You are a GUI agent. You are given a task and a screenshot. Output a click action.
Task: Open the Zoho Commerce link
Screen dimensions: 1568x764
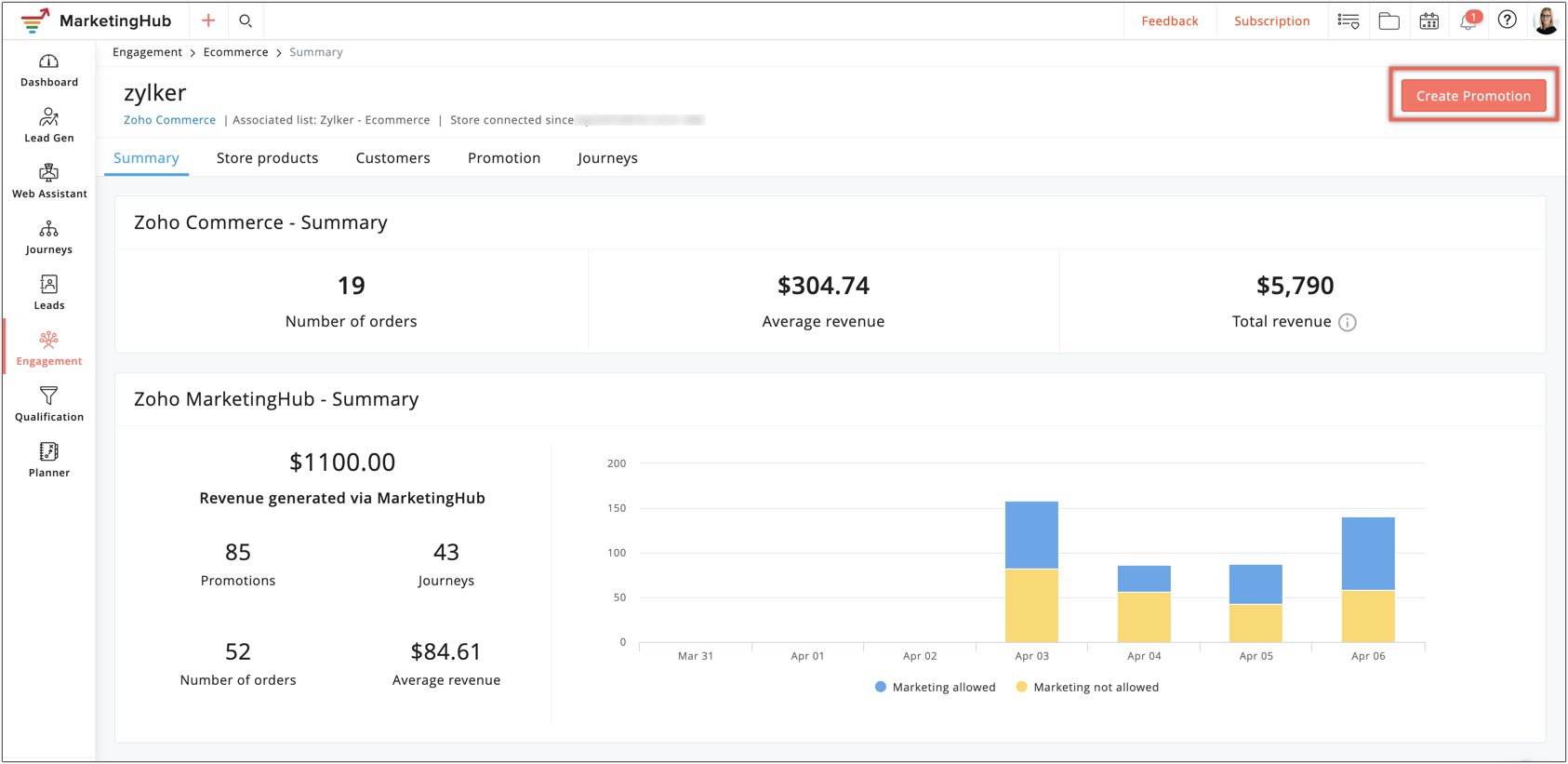[169, 120]
